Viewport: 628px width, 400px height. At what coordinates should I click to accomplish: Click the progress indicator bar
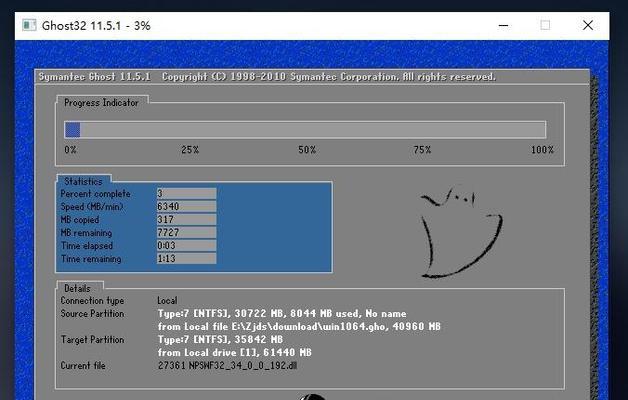point(305,130)
